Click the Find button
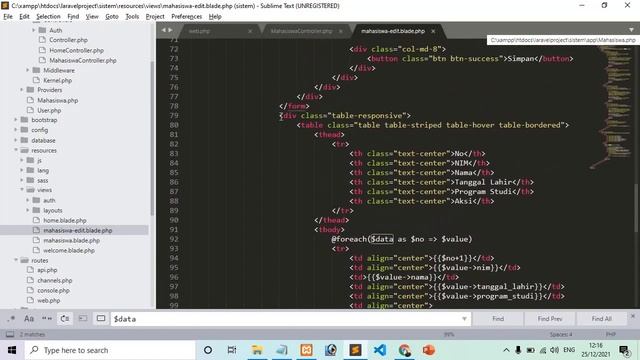640x360 pixels. pyautogui.click(x=498, y=319)
